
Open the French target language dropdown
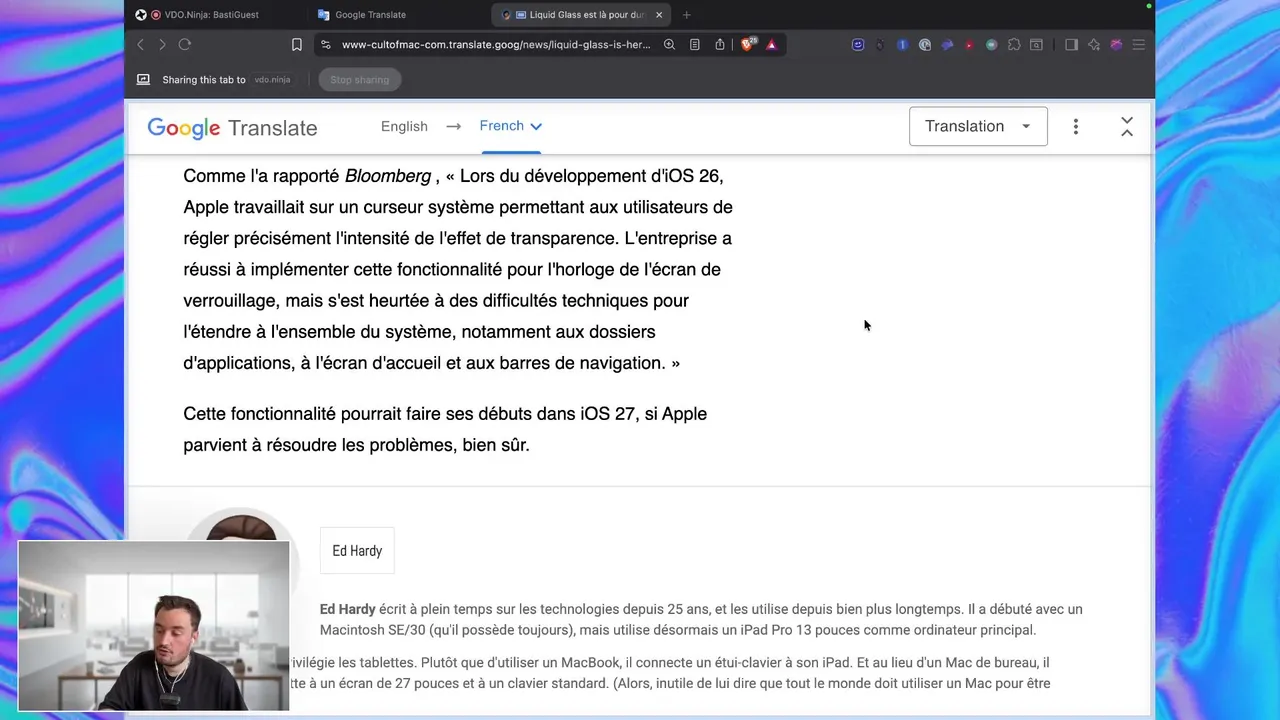[x=510, y=126]
